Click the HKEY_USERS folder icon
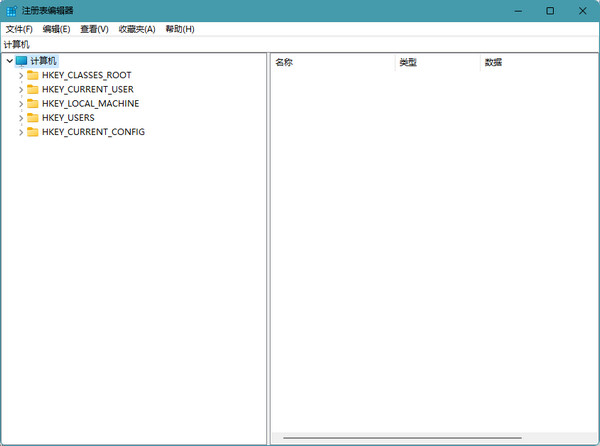600x446 pixels. tap(33, 117)
